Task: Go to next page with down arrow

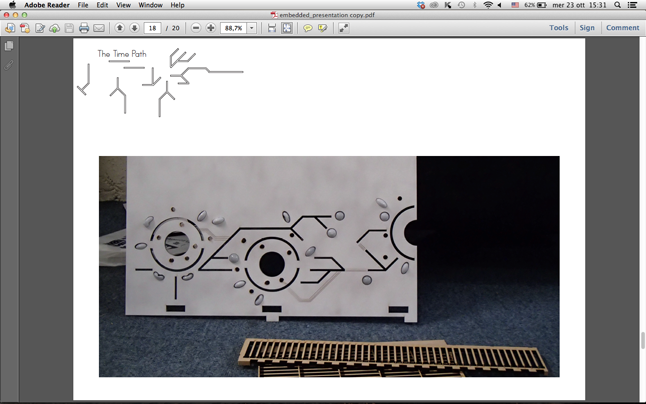Action: coord(135,28)
